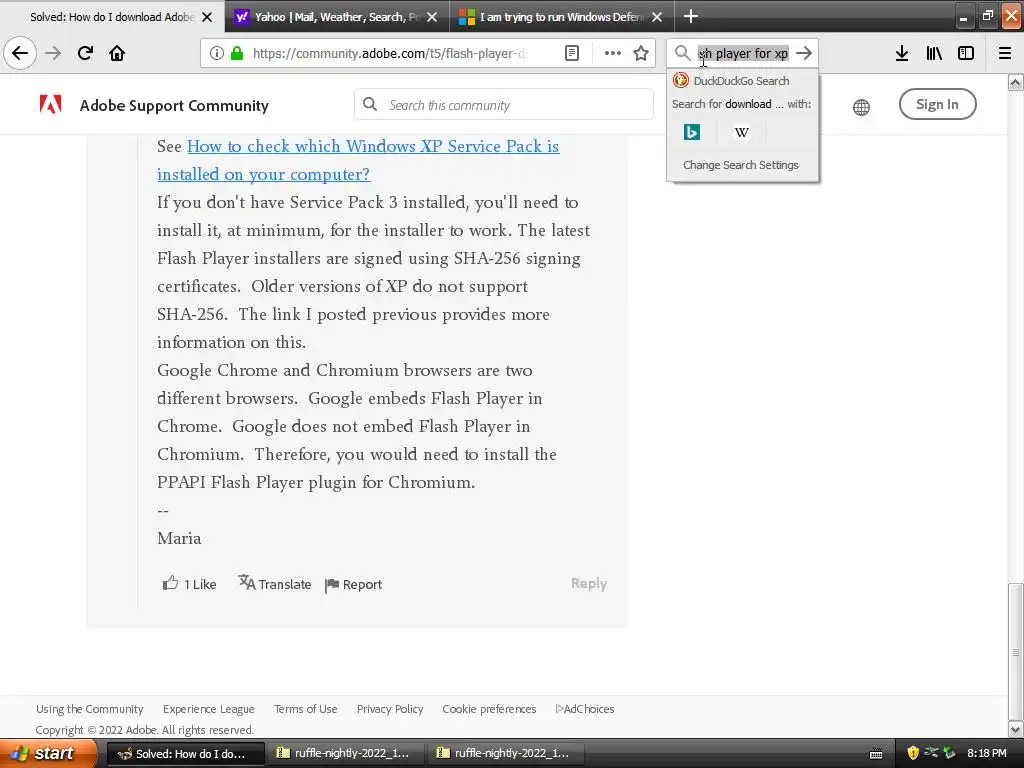This screenshot has width=1024, height=768.
Task: Click the Adobe logo
Action: click(50, 104)
